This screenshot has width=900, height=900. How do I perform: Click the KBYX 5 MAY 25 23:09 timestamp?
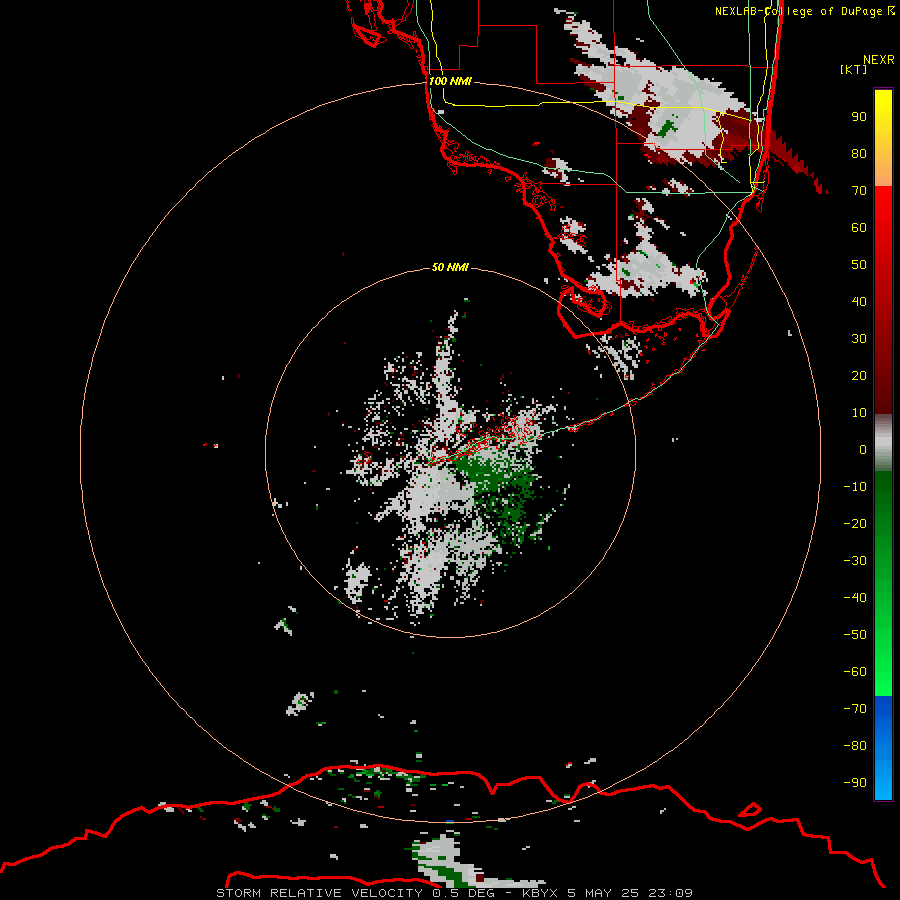(607, 893)
